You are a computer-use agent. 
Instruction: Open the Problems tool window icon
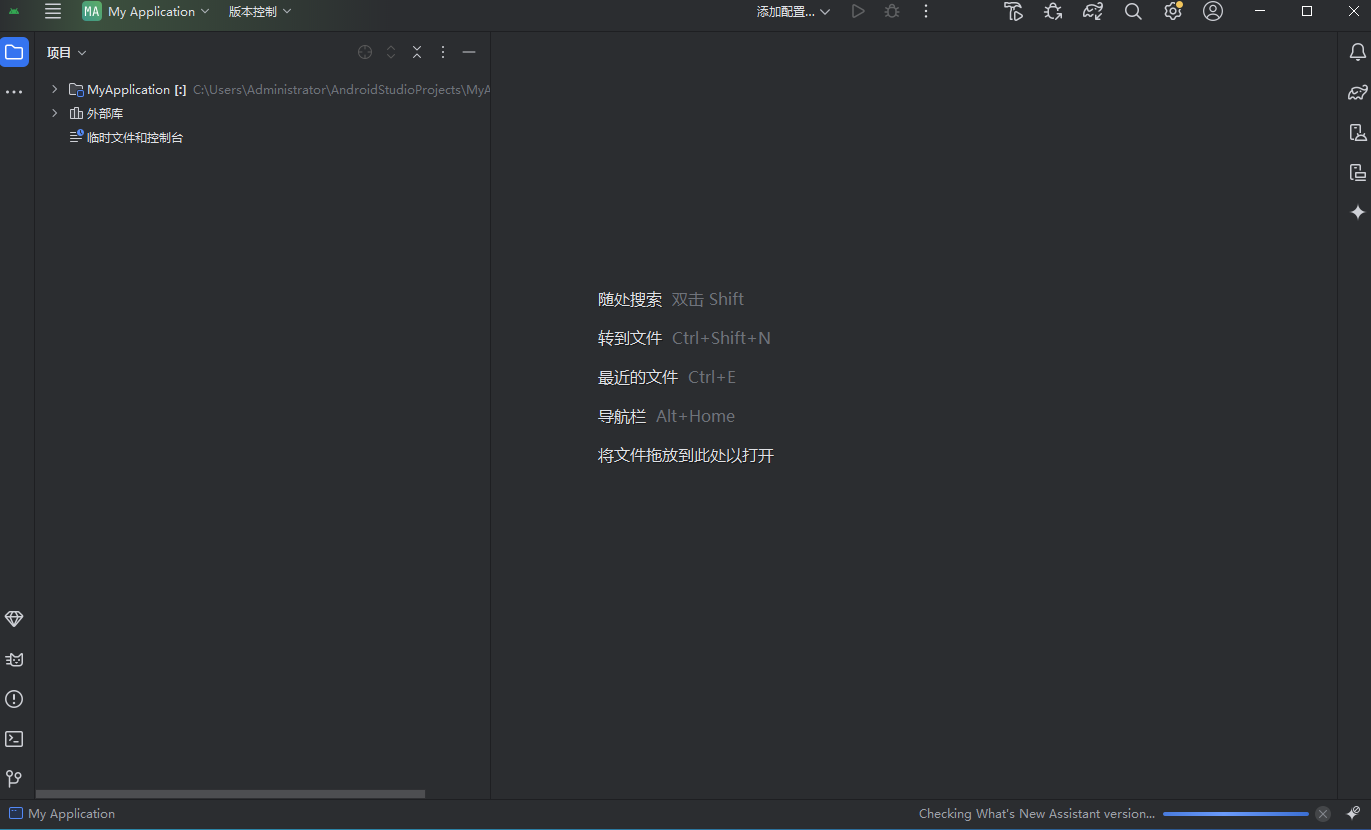click(14, 699)
